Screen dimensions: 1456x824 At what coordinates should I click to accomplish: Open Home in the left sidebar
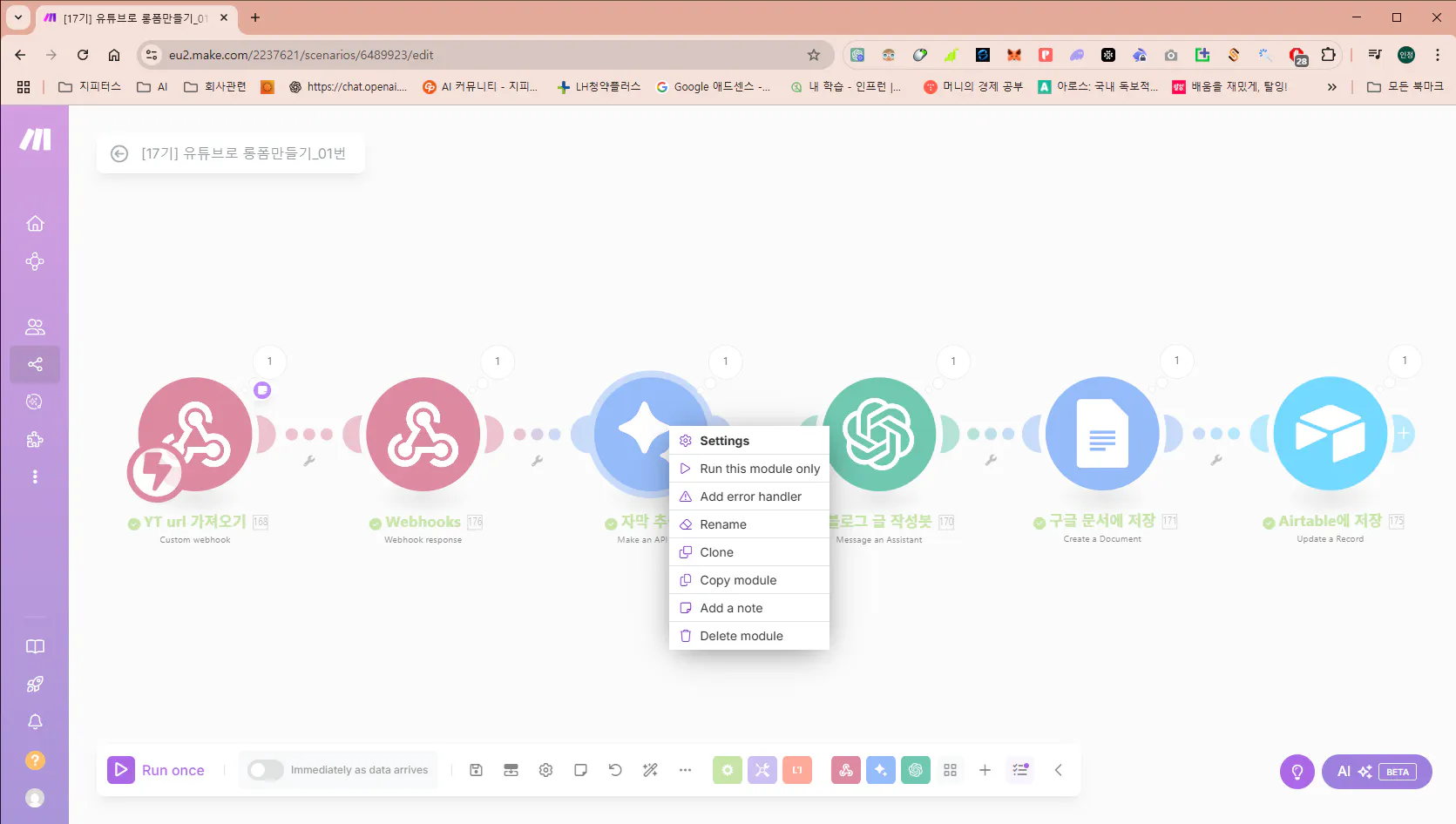(x=35, y=224)
